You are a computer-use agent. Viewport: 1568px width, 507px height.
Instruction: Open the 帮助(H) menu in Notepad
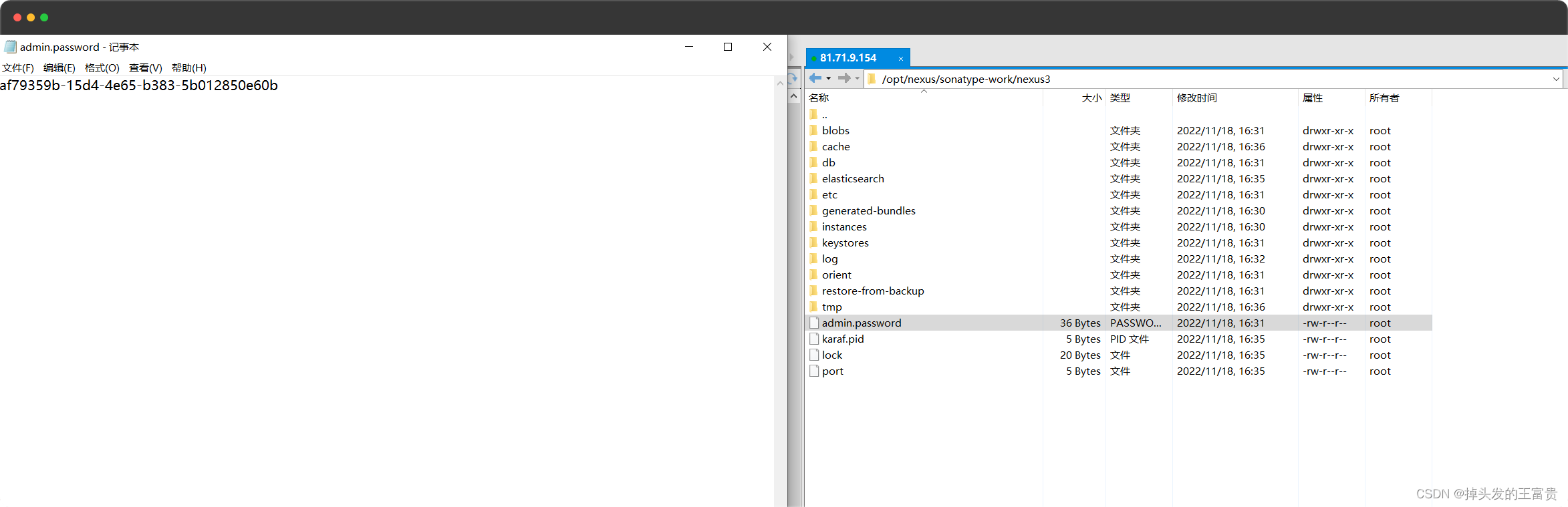tap(189, 68)
